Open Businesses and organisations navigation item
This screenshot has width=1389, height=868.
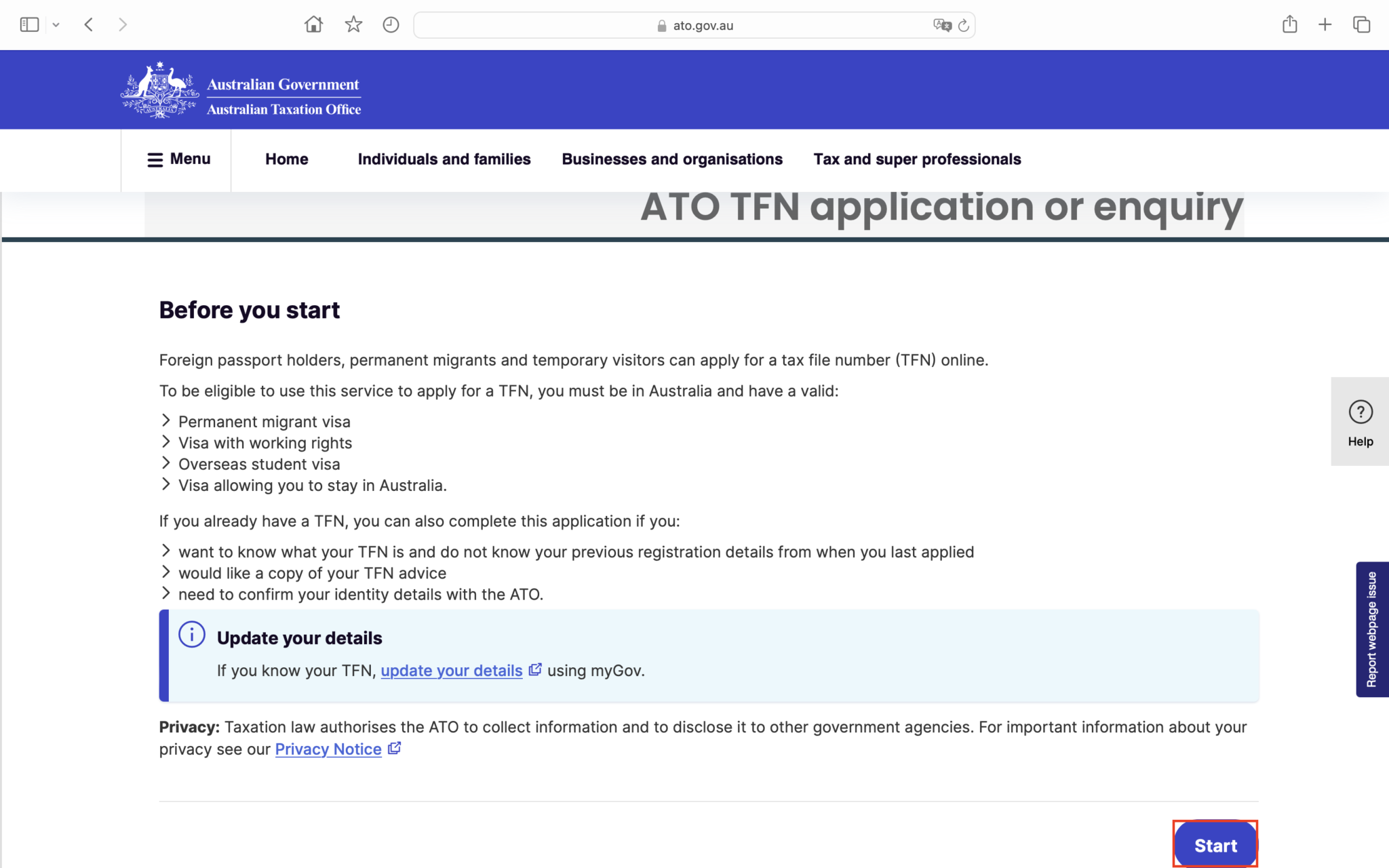(671, 159)
